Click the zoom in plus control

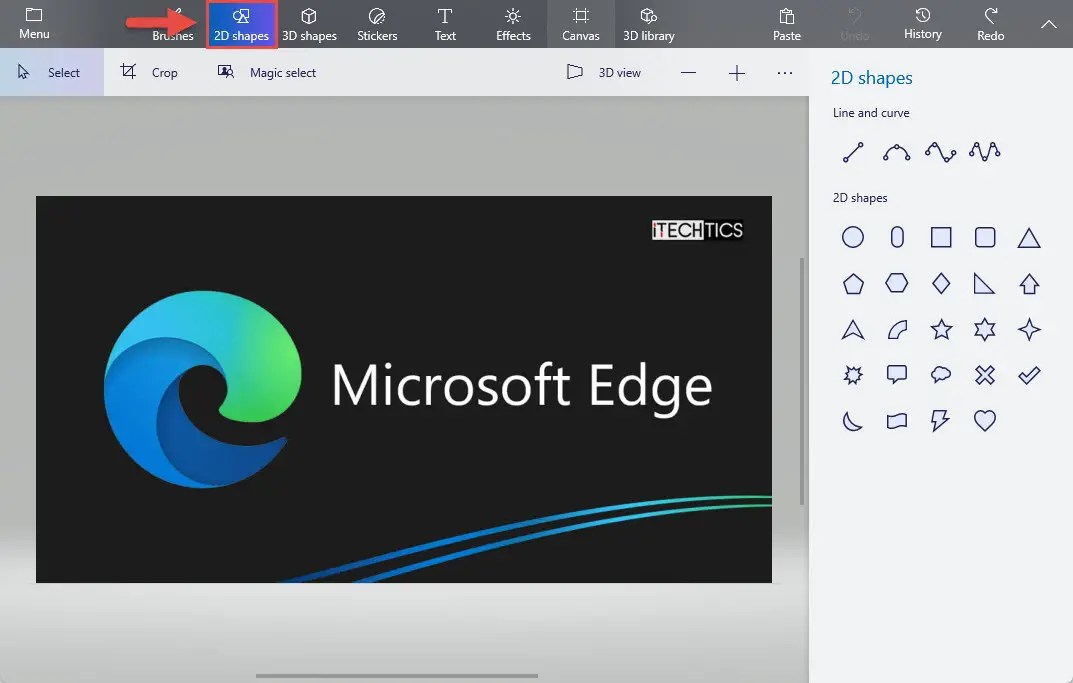point(737,72)
